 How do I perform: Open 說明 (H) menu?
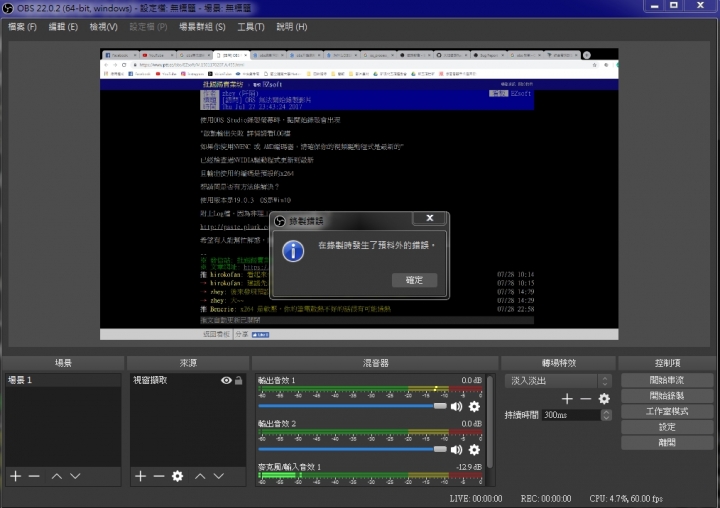pos(292,27)
